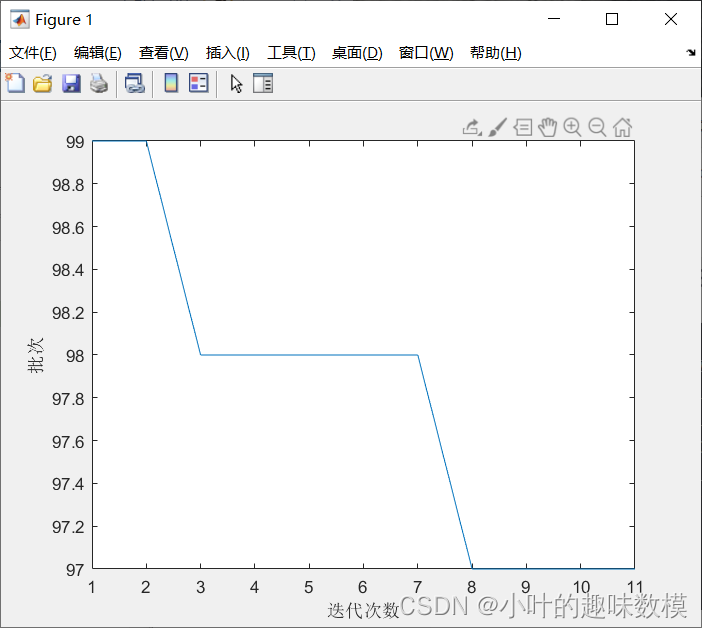Open the 工具(T) menu
Screen dimensions: 702x628
pyautogui.click(x=291, y=53)
